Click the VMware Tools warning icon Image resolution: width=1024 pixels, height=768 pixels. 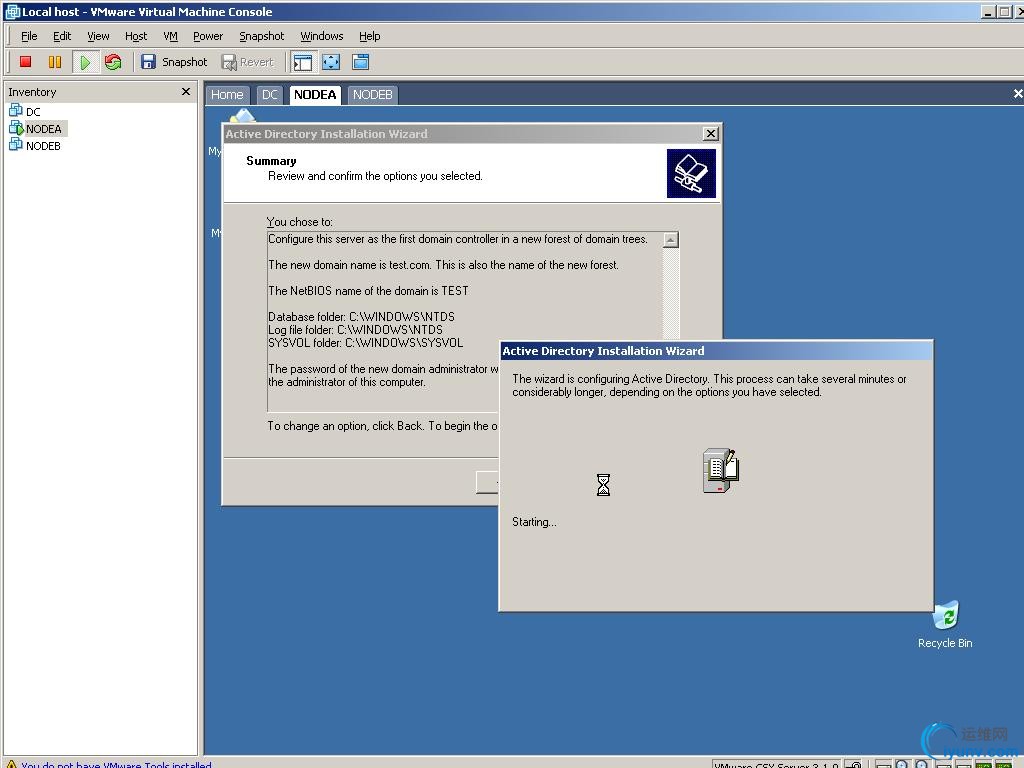(x=11, y=763)
